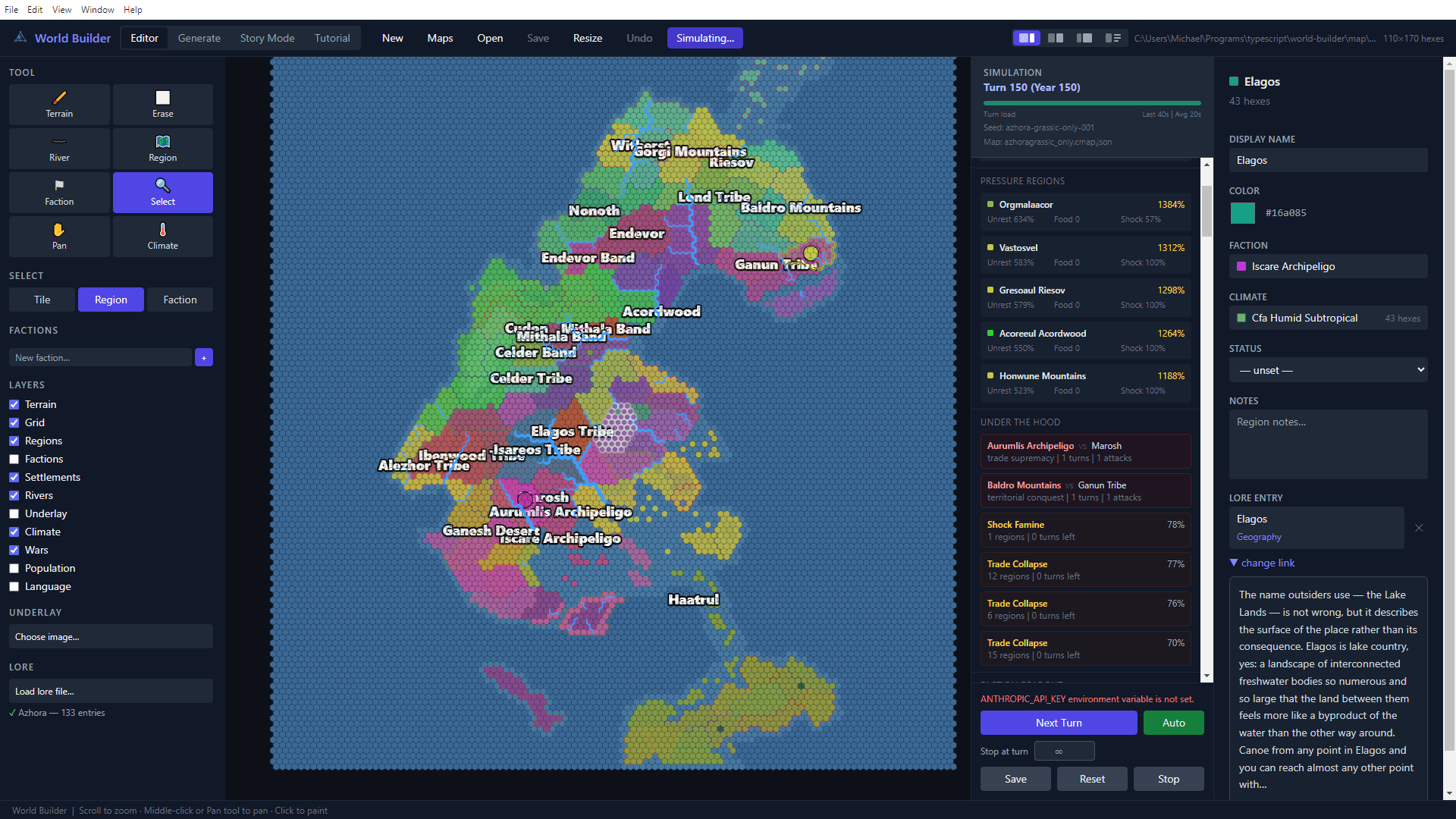Click the Next Turn button
Image resolution: width=1456 pixels, height=819 pixels.
tap(1059, 723)
